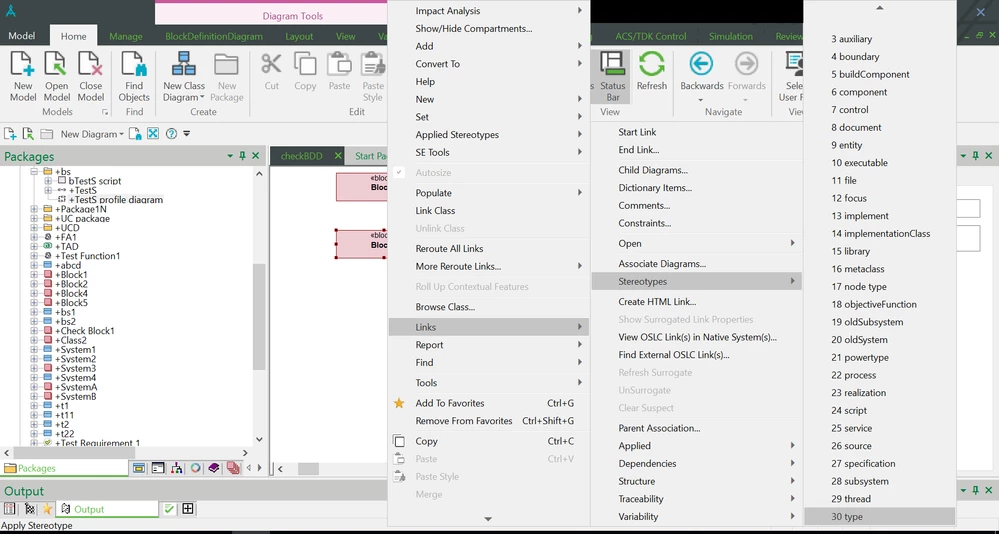Click the new document icon in quick toolbar
Screen dimensions: 999x534
tap(10, 134)
